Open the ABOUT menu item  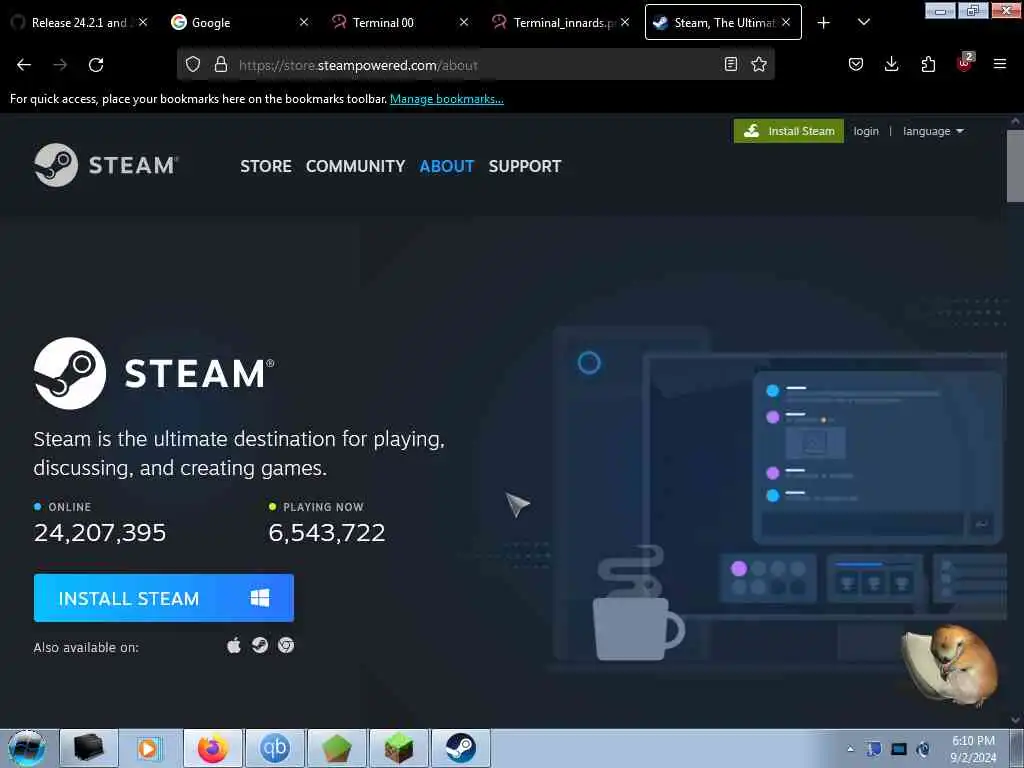(447, 166)
